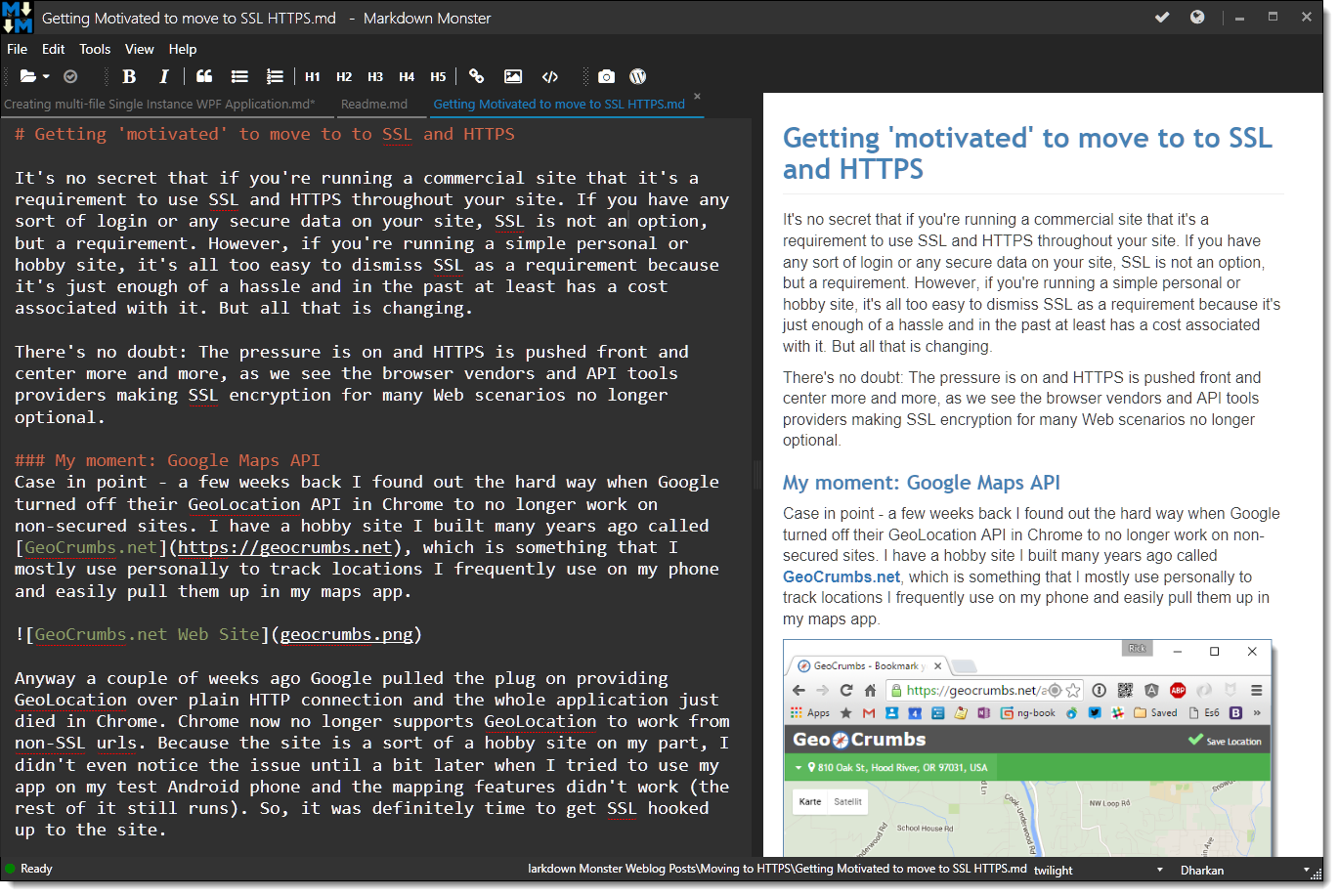The height and width of the screenshot is (896, 1338).
Task: Click the https://geocrumbs.net URL in editor
Action: (284, 547)
